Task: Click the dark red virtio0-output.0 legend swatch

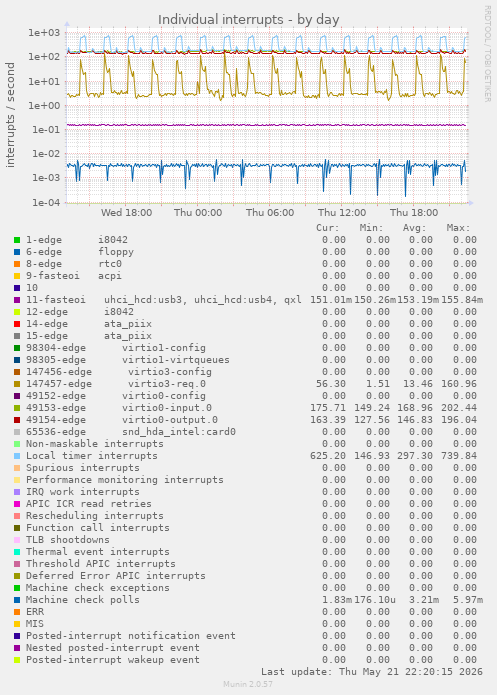Action: click(x=17, y=420)
